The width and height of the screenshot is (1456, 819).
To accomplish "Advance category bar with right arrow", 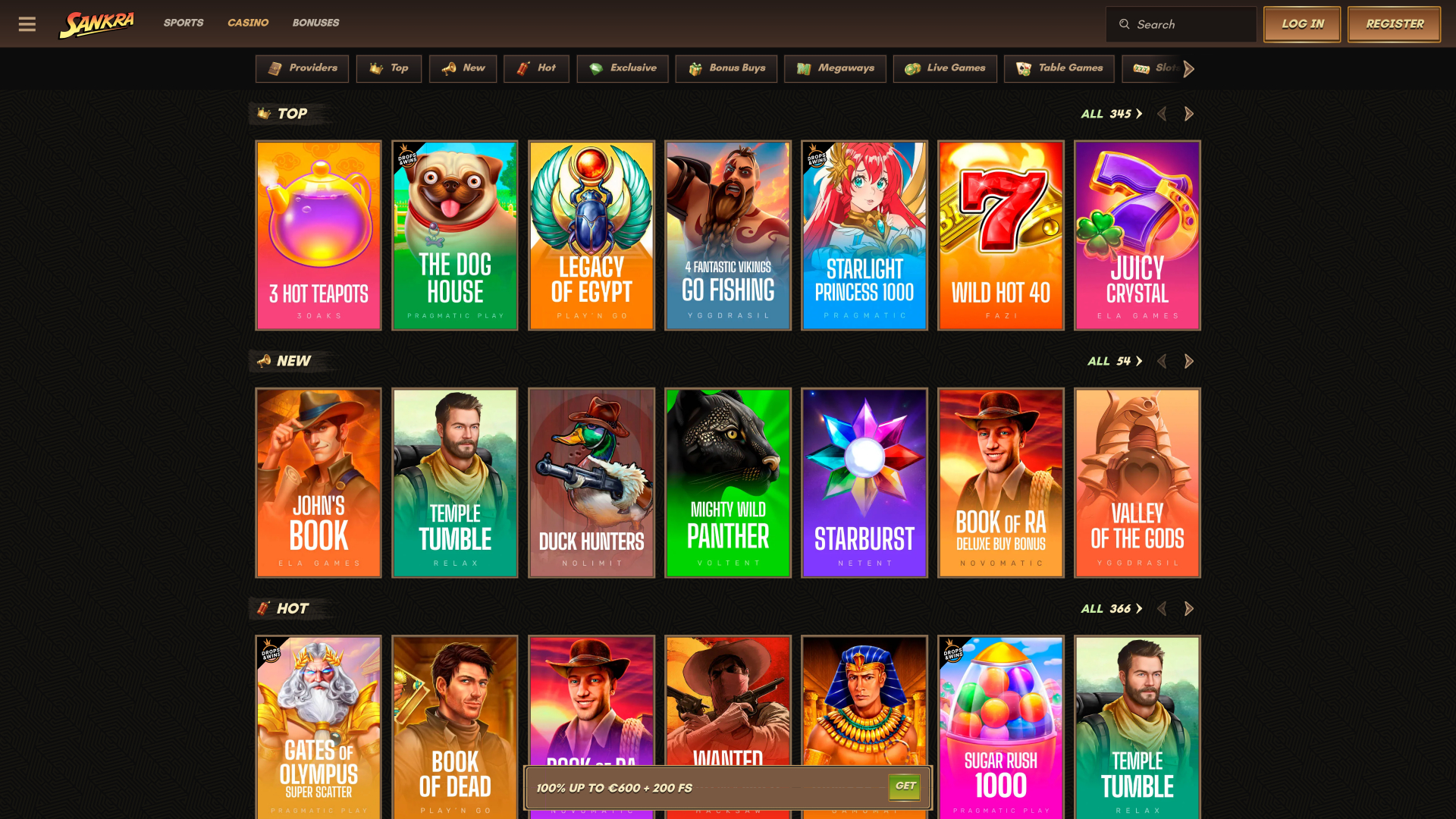I will pos(1188,69).
